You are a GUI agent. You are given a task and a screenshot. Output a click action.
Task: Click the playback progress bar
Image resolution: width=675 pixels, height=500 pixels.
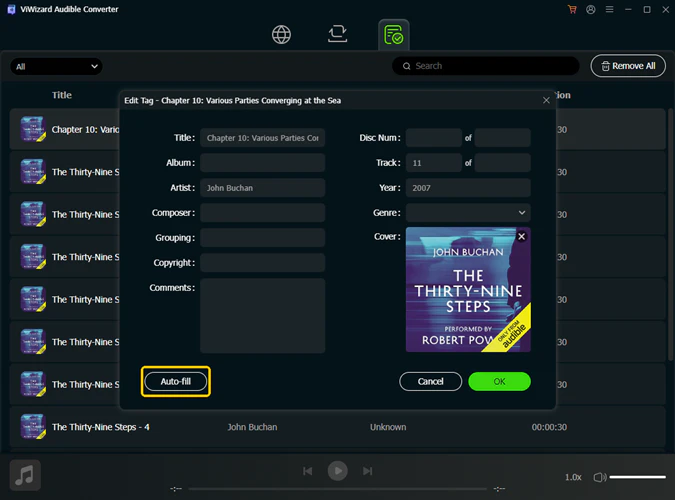(338, 489)
